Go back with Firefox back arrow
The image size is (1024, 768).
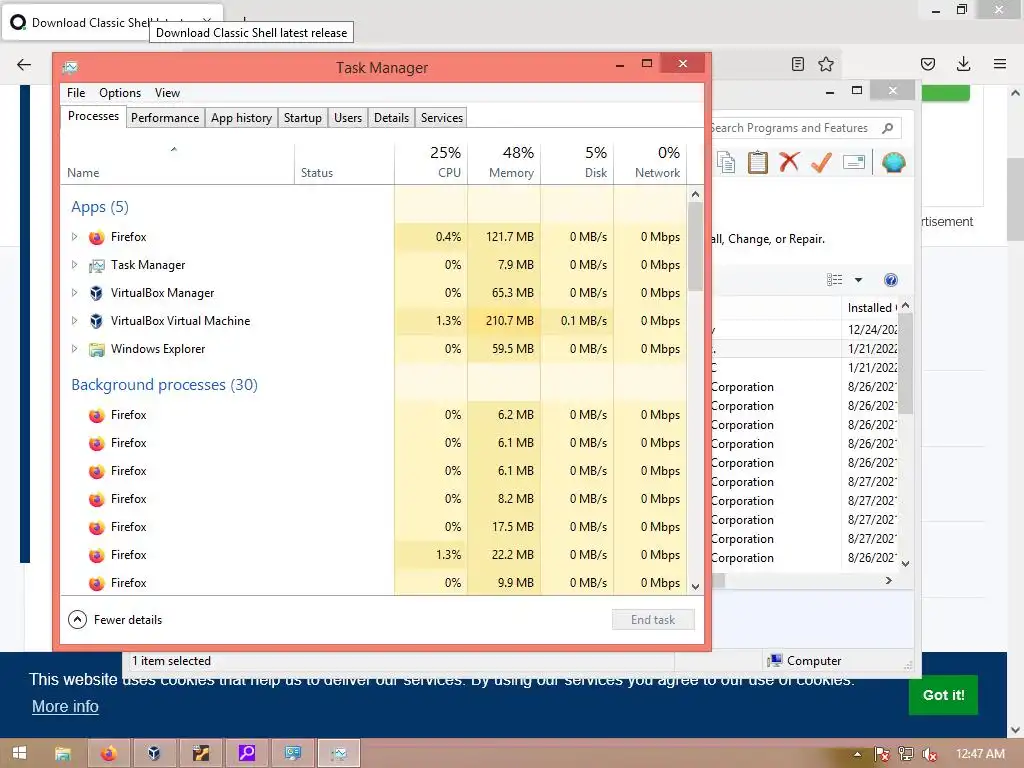pyautogui.click(x=24, y=64)
